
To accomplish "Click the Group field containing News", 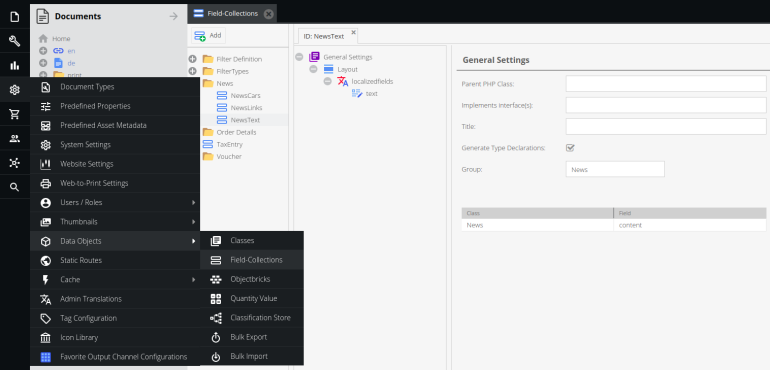I will [x=615, y=169].
